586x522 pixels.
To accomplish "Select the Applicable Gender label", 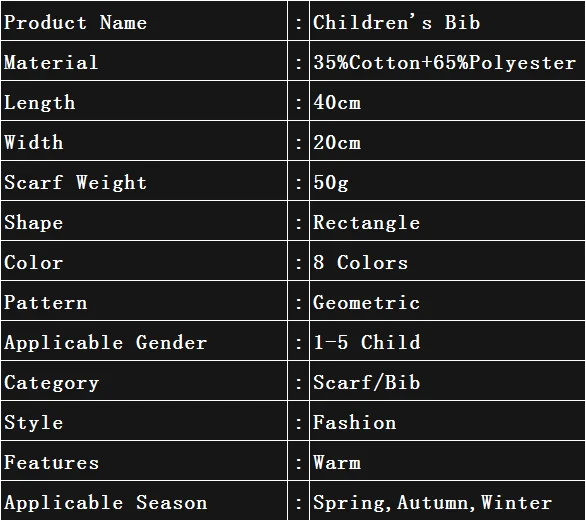I will [105, 342].
